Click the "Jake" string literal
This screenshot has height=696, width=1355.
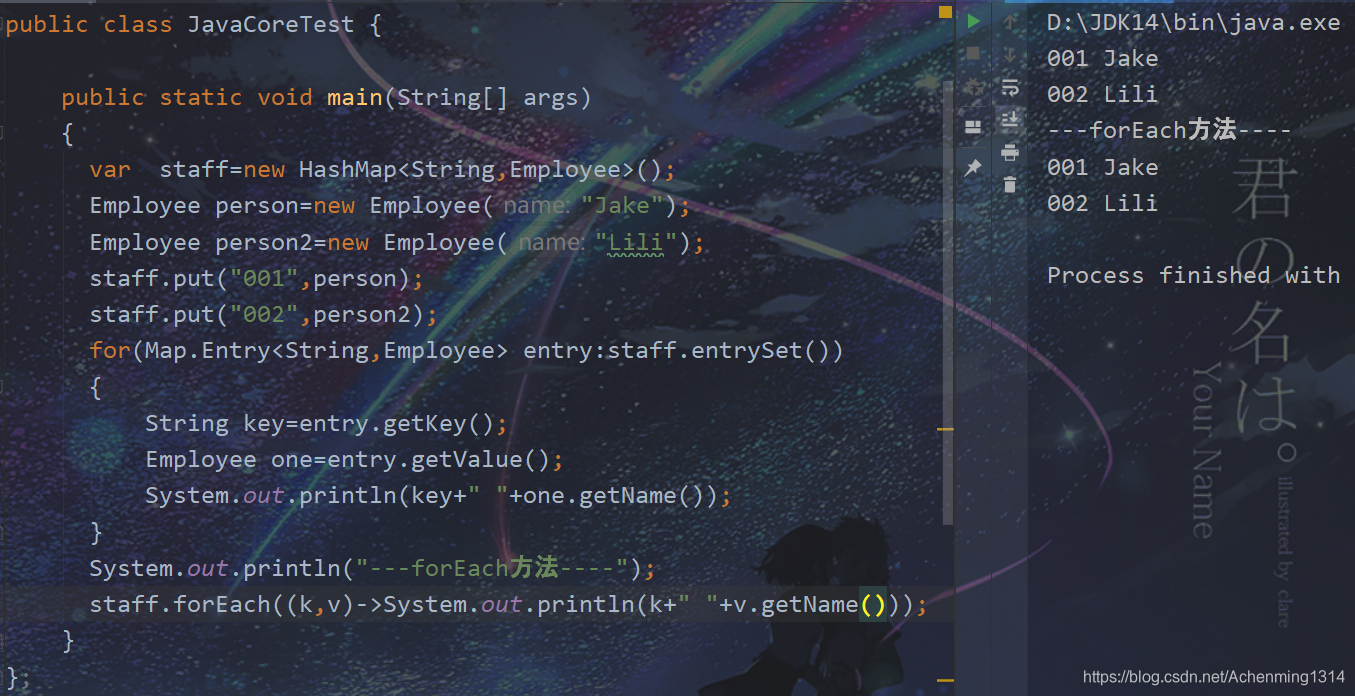click(622, 206)
